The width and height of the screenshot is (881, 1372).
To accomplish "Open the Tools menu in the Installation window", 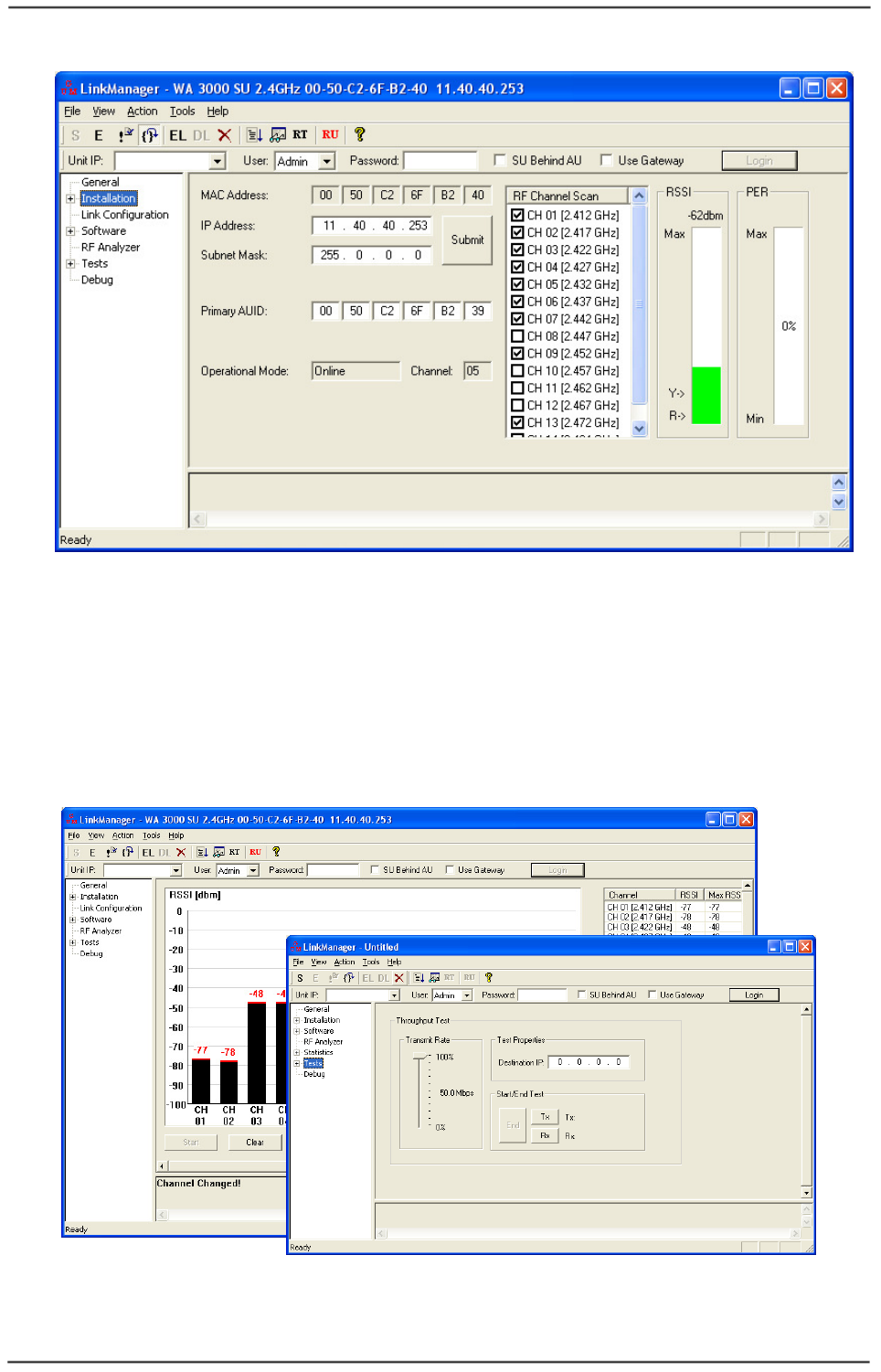I will 182,112.
